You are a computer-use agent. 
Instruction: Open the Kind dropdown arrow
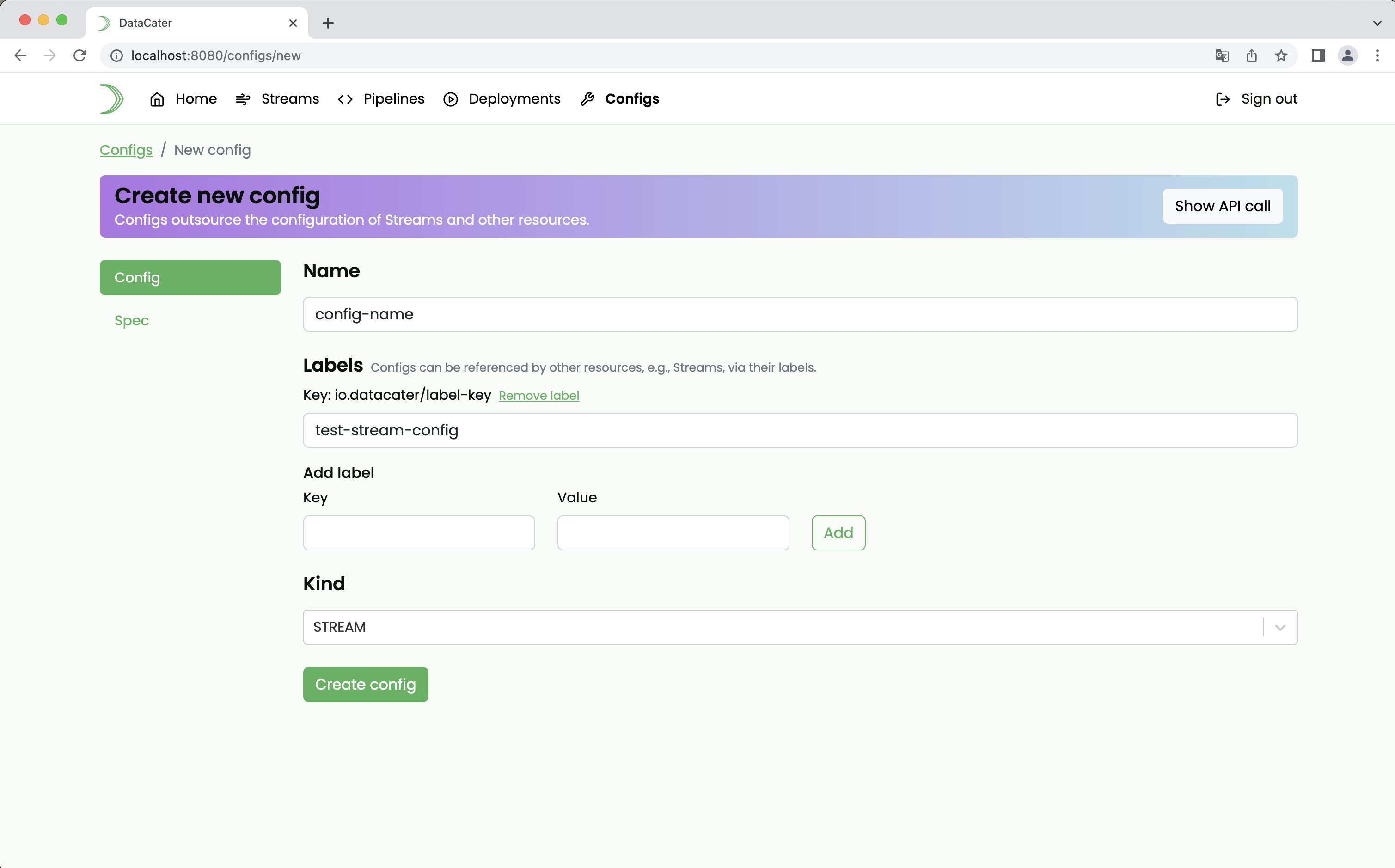[x=1280, y=628]
